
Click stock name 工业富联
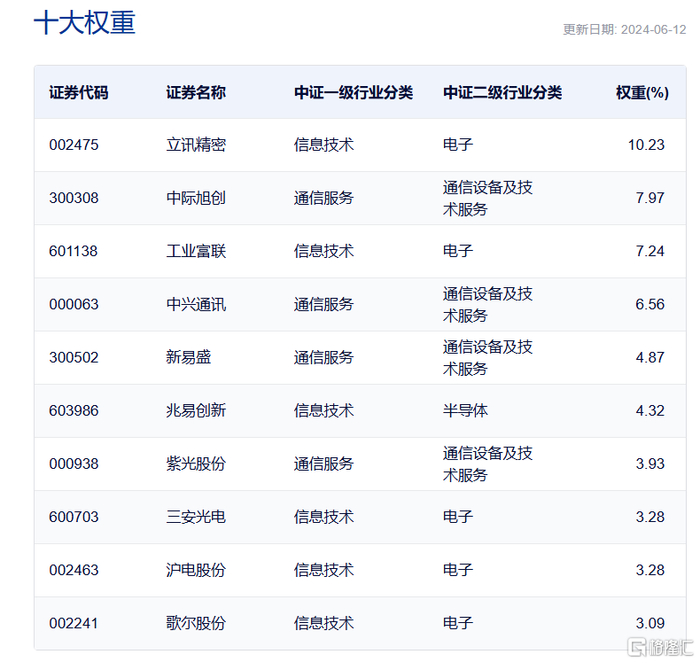coord(196,251)
